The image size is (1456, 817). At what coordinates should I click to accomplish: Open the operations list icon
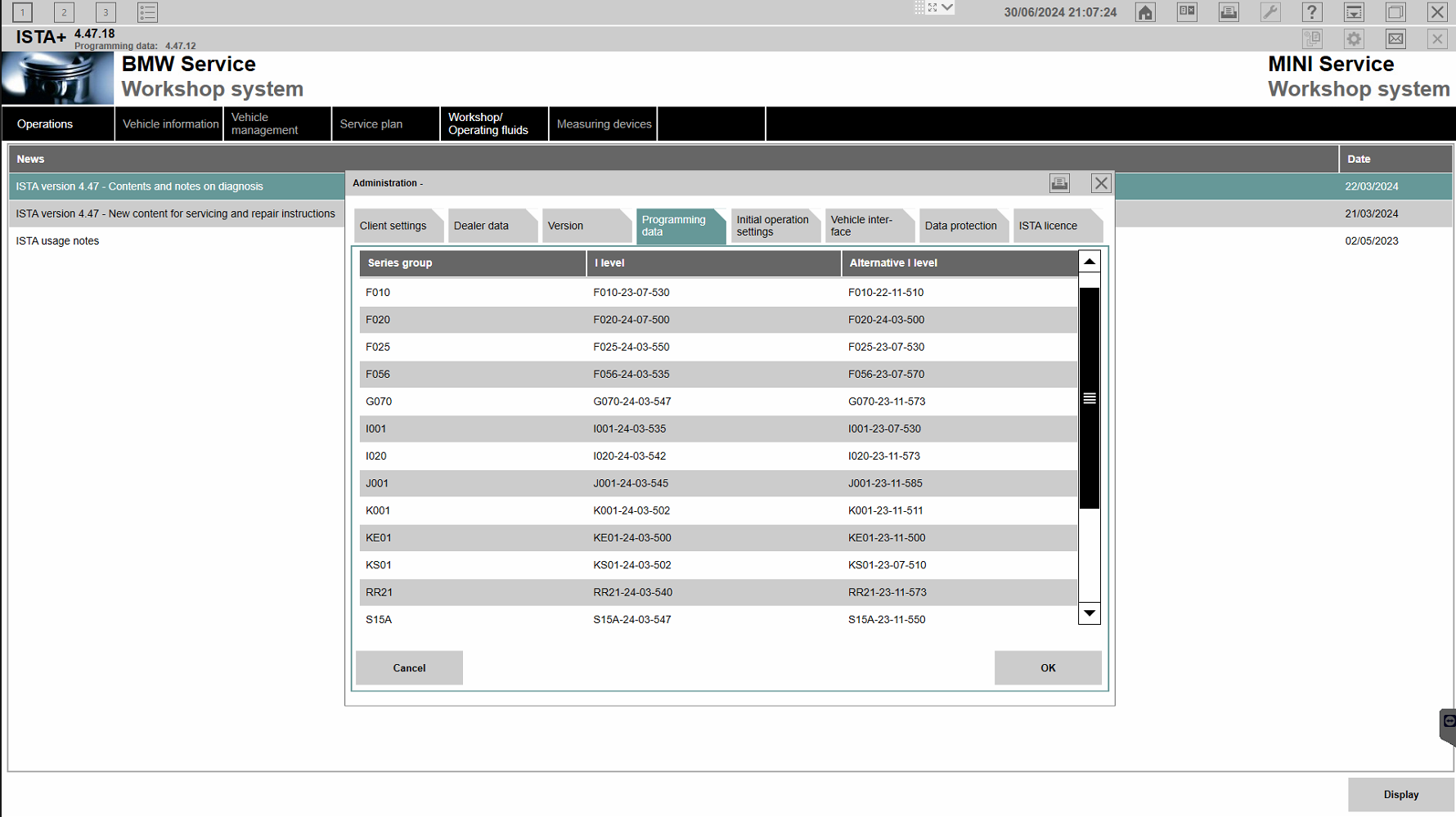[x=147, y=12]
